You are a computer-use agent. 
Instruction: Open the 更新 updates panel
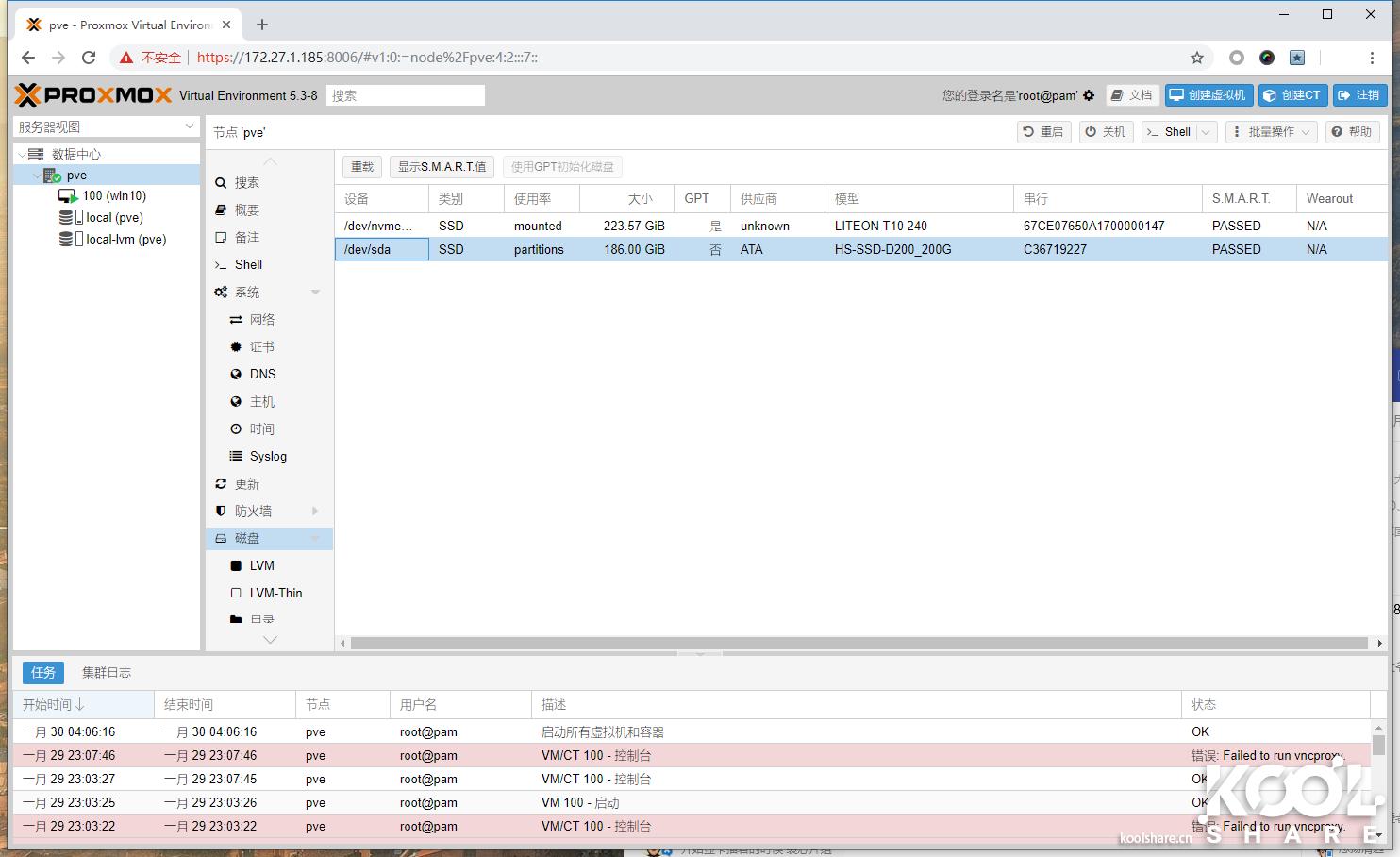(248, 483)
